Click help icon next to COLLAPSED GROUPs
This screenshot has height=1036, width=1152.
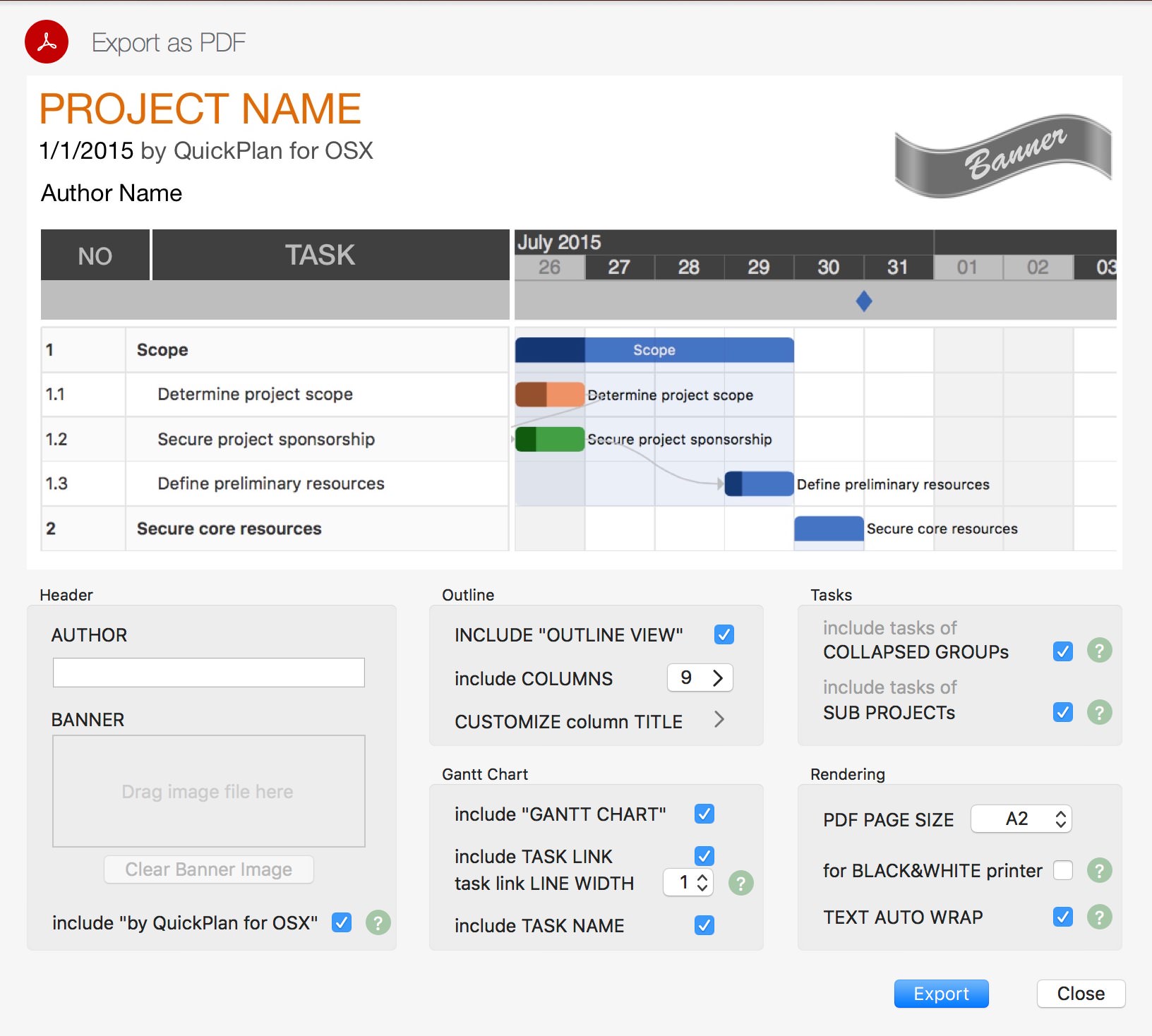click(1099, 650)
